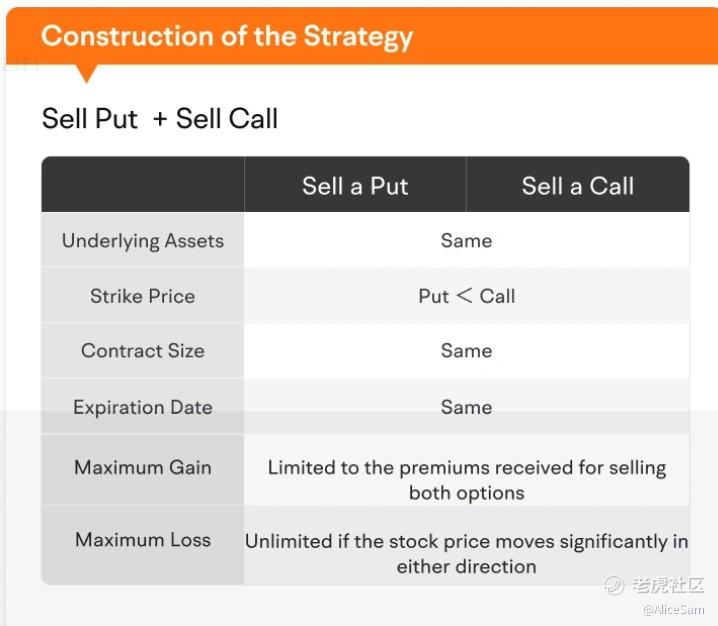Click the Tiger community watermark logo icon

point(614,585)
